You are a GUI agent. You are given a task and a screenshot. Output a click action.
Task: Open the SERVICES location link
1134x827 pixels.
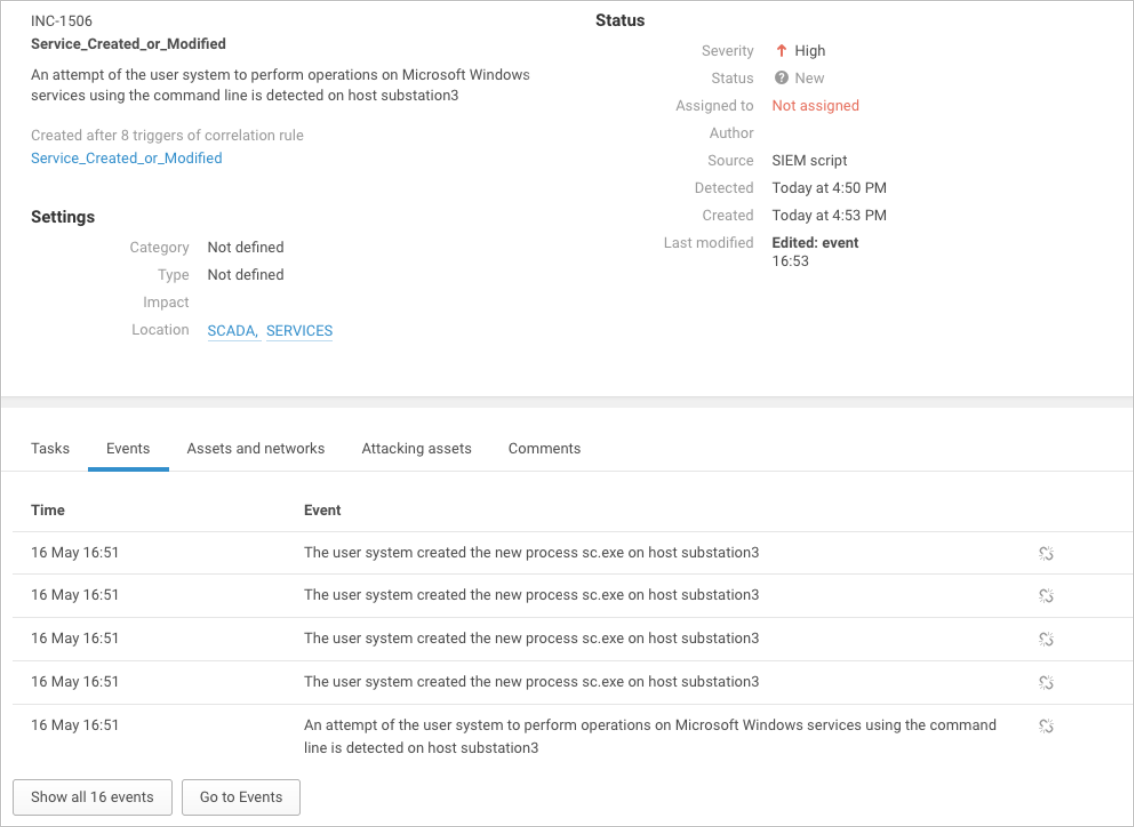click(299, 331)
